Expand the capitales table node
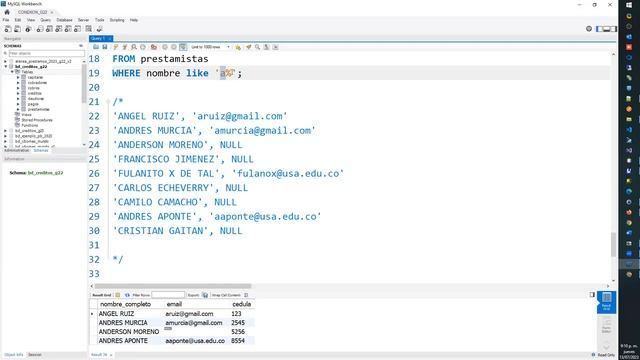This screenshot has height=360, width=640. 18,77
